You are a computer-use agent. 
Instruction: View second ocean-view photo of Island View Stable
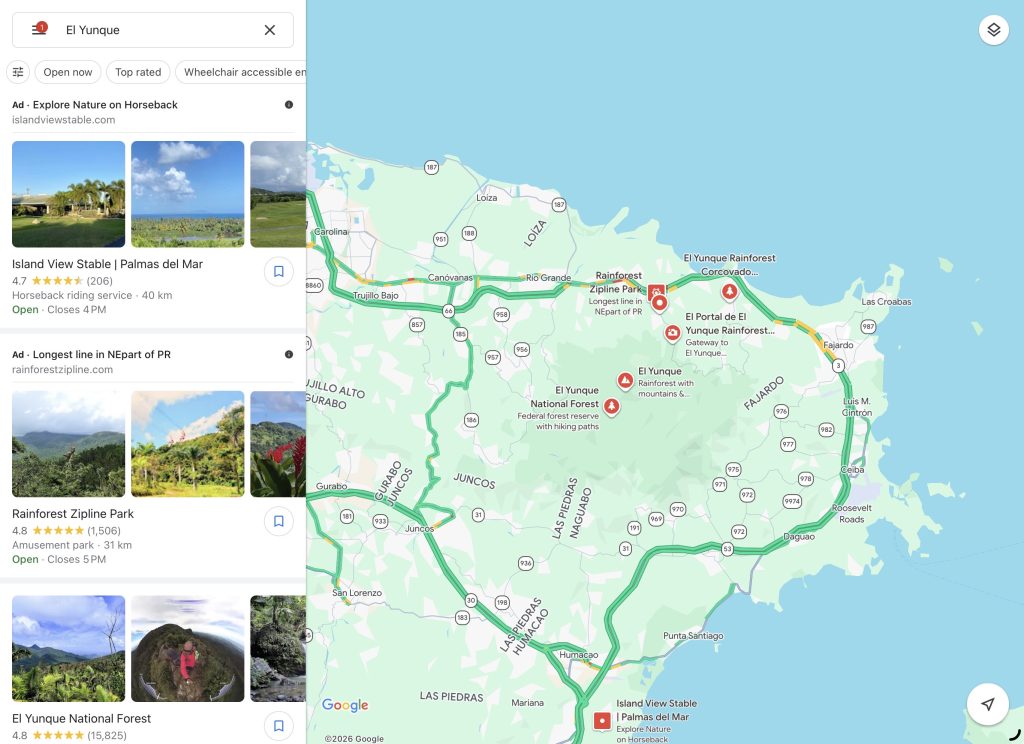click(x=187, y=194)
